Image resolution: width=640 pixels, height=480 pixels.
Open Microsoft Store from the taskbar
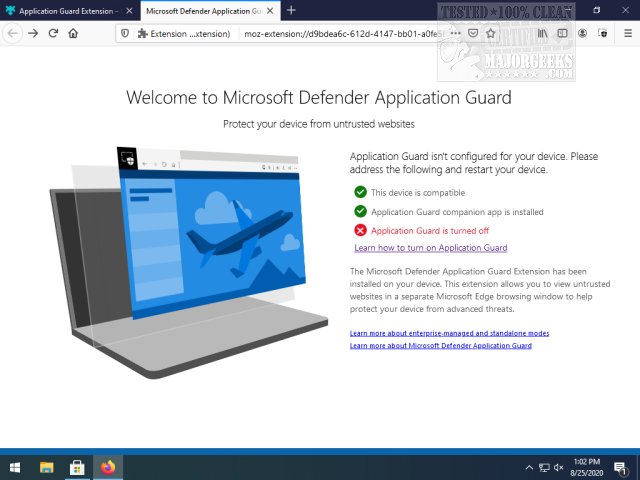(77, 467)
